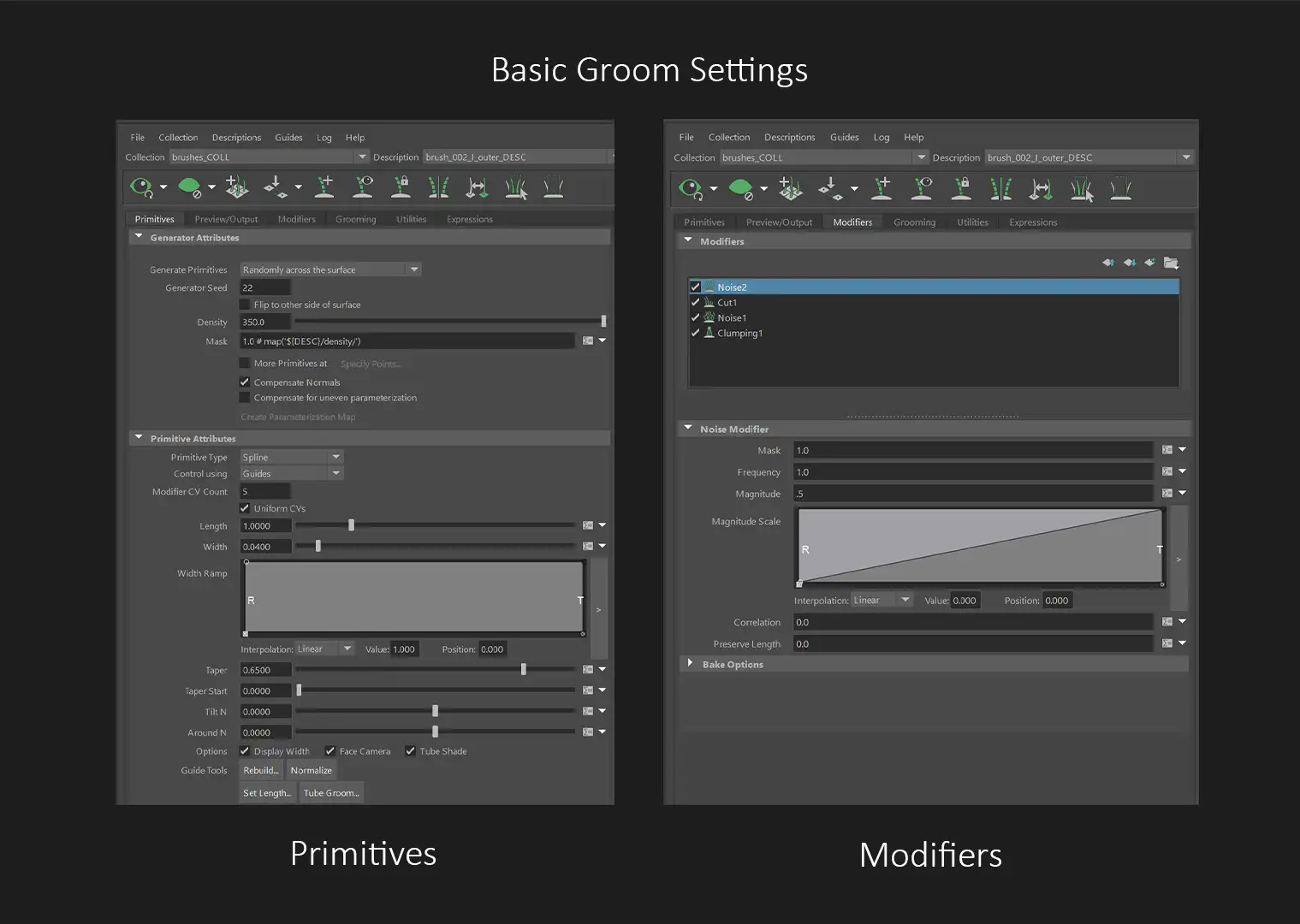
Task: Enable Flip to other side of surface
Action: coord(245,305)
